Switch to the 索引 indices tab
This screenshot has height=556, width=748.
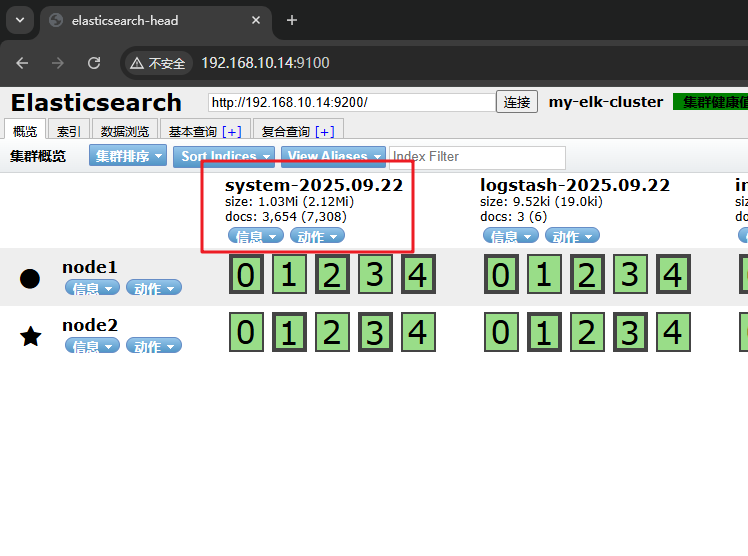click(x=68, y=130)
